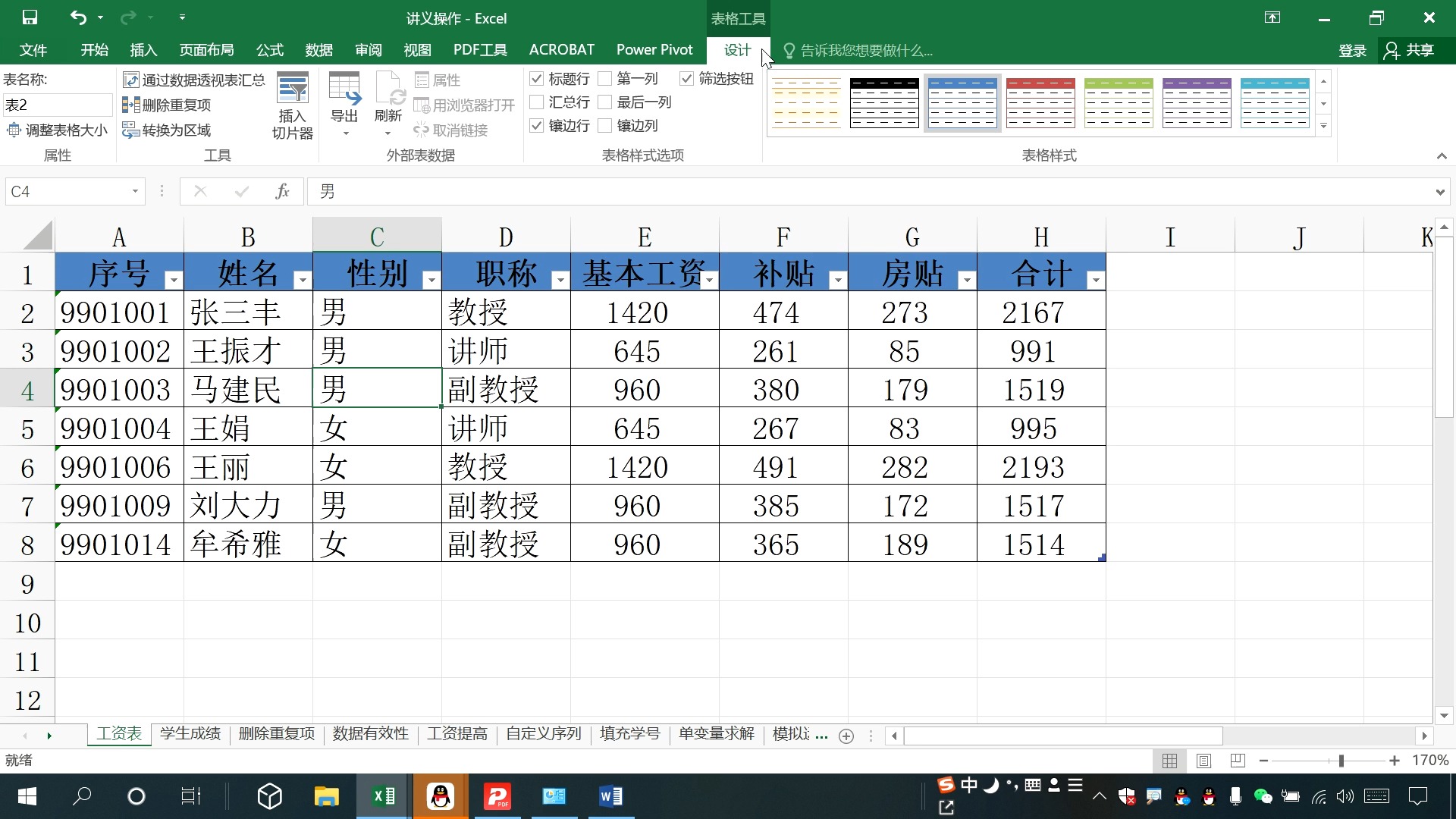The width and height of the screenshot is (1456, 819).
Task: Open 调整表格大小 (Resize Table)
Action: point(57,130)
